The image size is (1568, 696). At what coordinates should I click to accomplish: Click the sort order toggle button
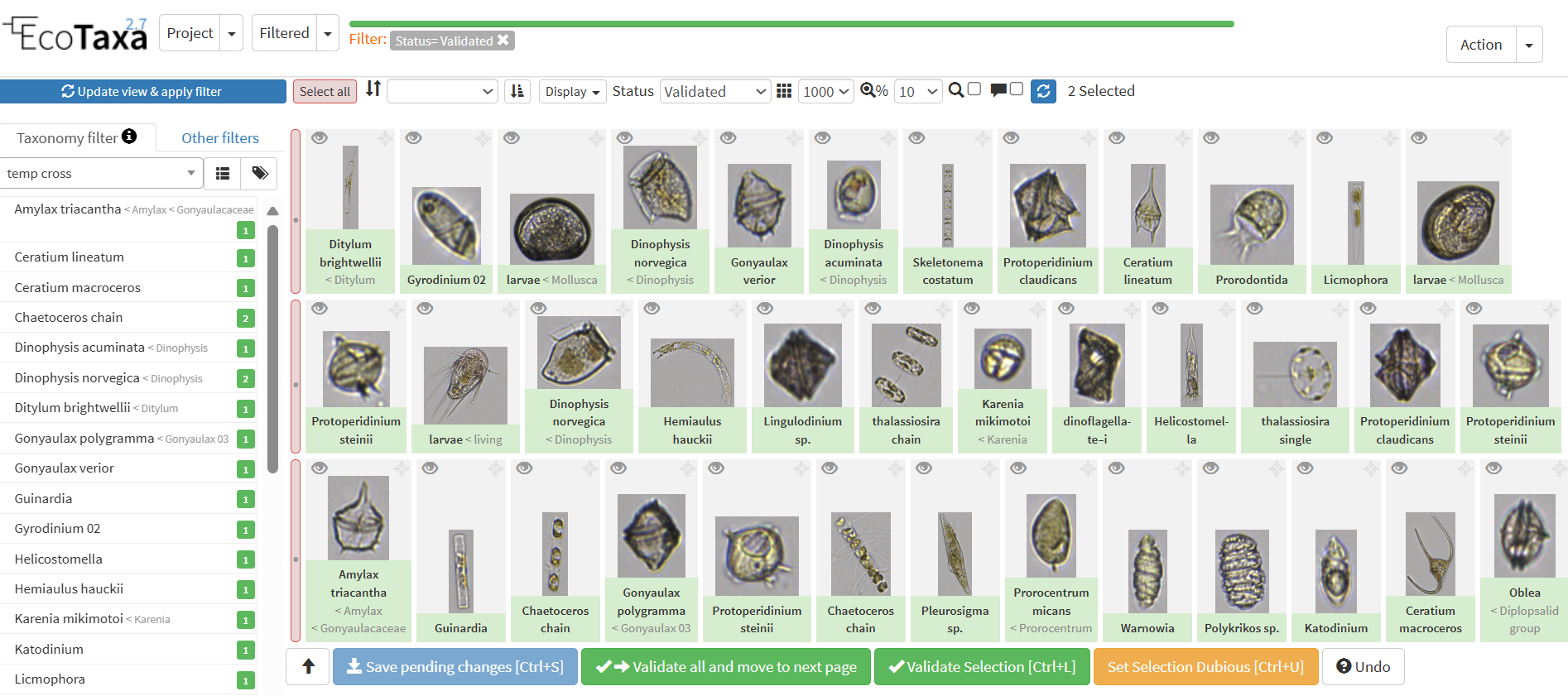(x=517, y=91)
